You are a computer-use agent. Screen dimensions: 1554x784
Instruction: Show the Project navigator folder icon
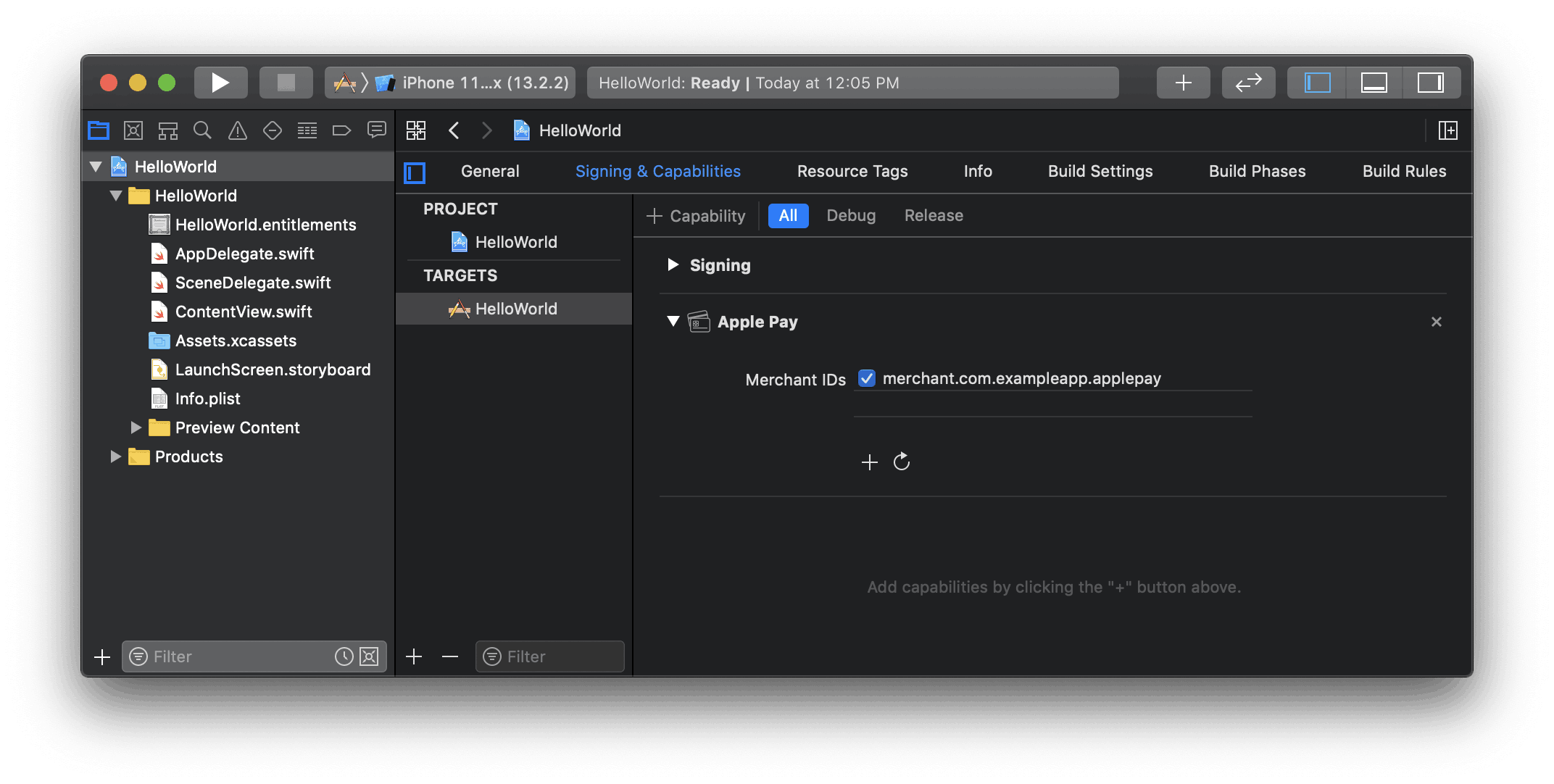tap(99, 130)
